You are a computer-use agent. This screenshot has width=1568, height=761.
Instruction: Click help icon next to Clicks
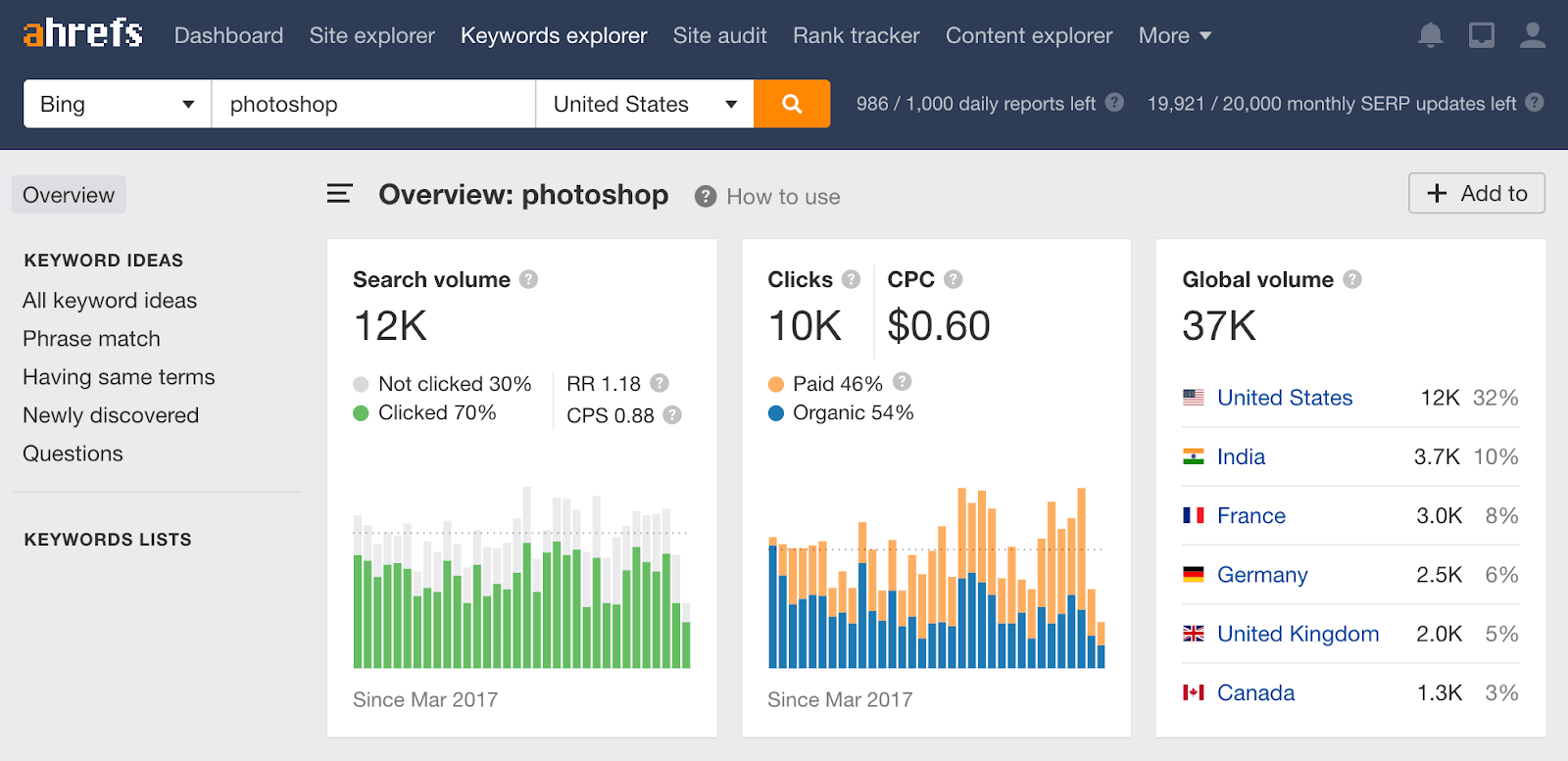tap(851, 279)
